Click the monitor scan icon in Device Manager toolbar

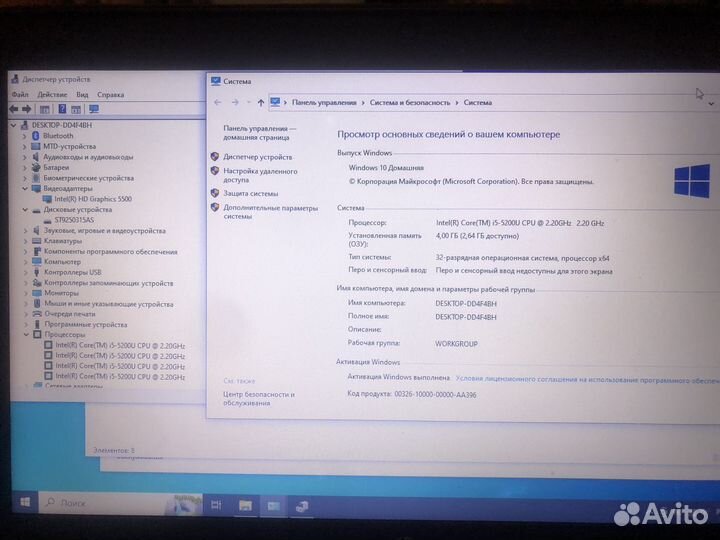(x=94, y=109)
